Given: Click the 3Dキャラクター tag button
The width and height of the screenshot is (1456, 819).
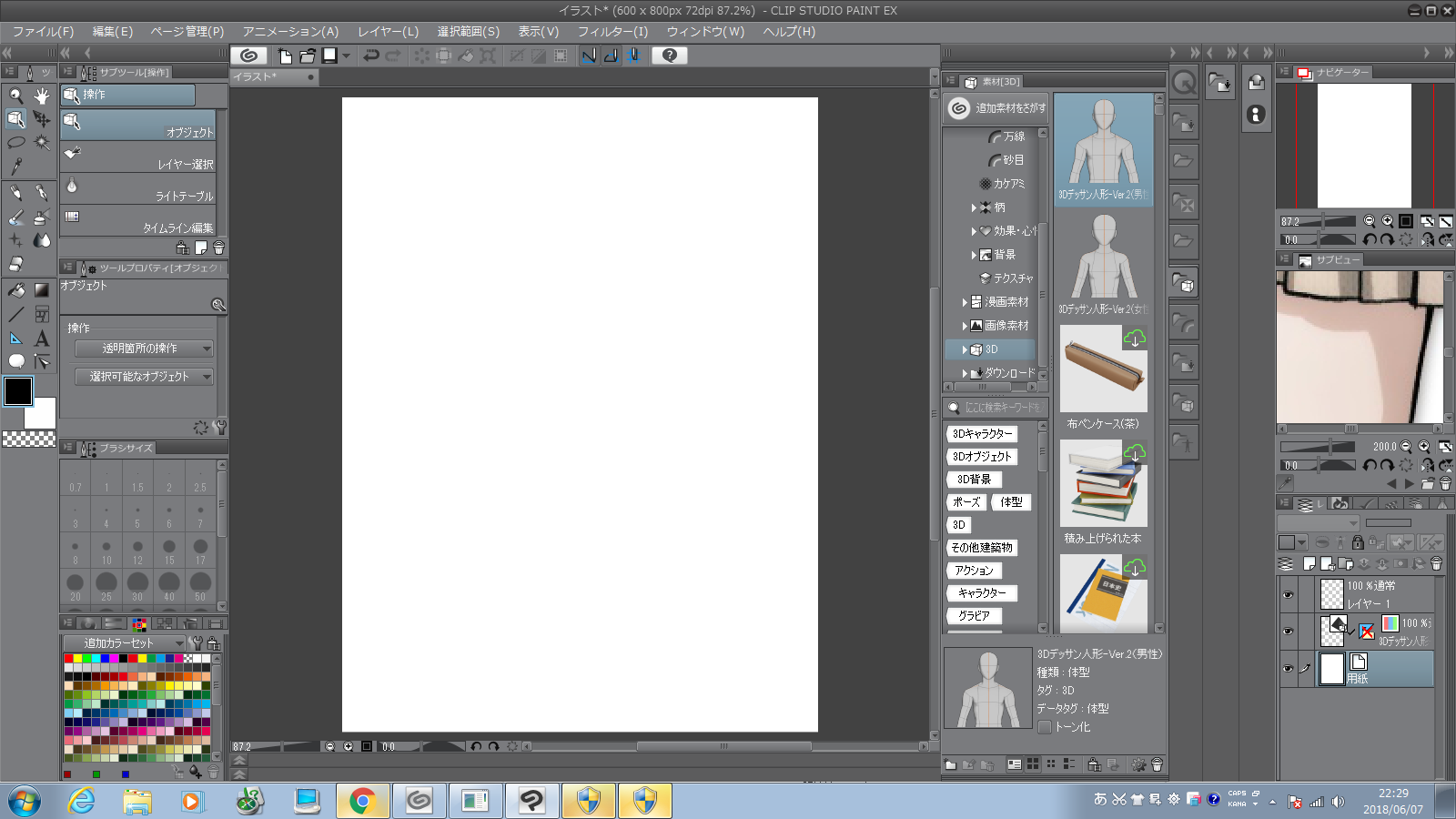Looking at the screenshot, I should pyautogui.click(x=982, y=434).
